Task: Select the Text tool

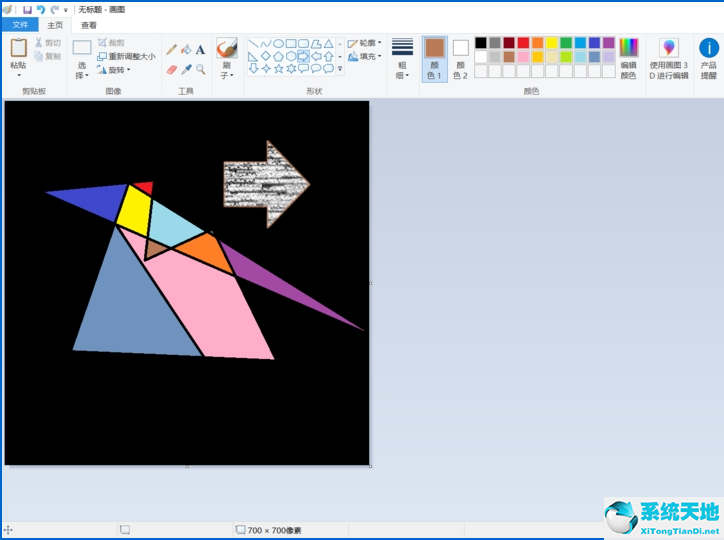Action: 200,49
